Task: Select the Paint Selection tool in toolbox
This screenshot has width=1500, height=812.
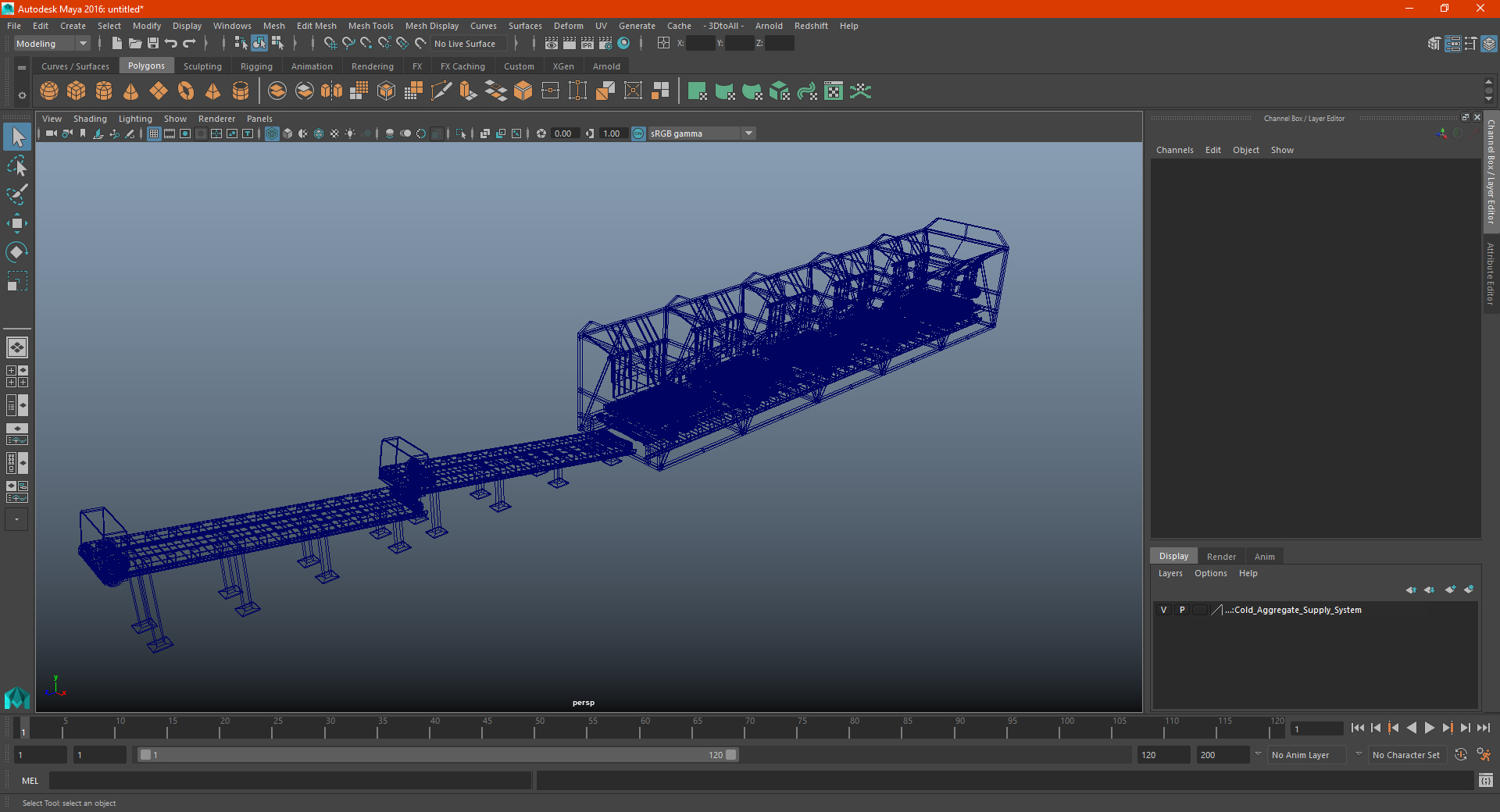Action: (x=16, y=194)
